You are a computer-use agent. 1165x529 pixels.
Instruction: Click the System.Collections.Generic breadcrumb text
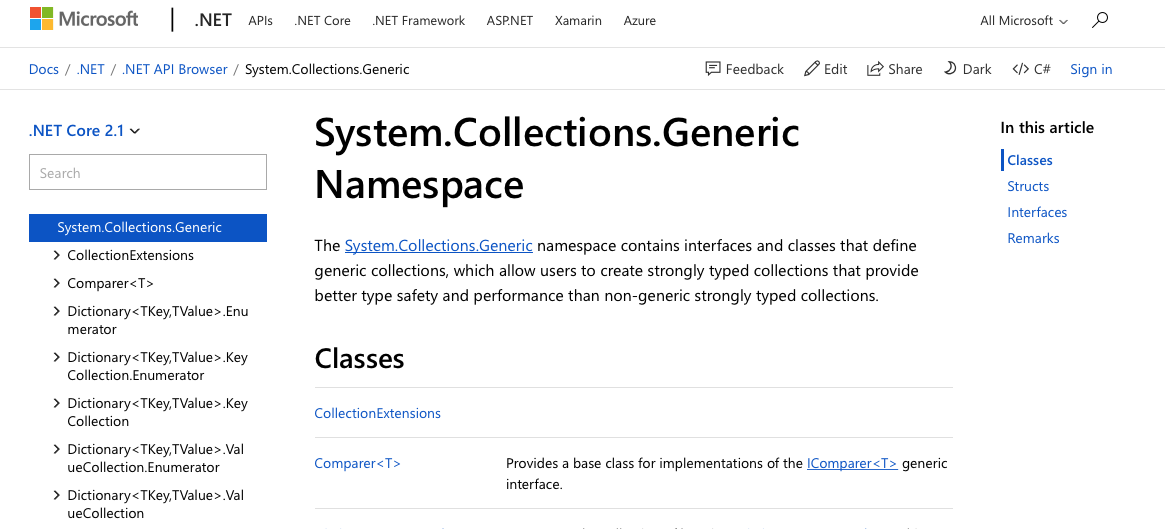click(327, 69)
